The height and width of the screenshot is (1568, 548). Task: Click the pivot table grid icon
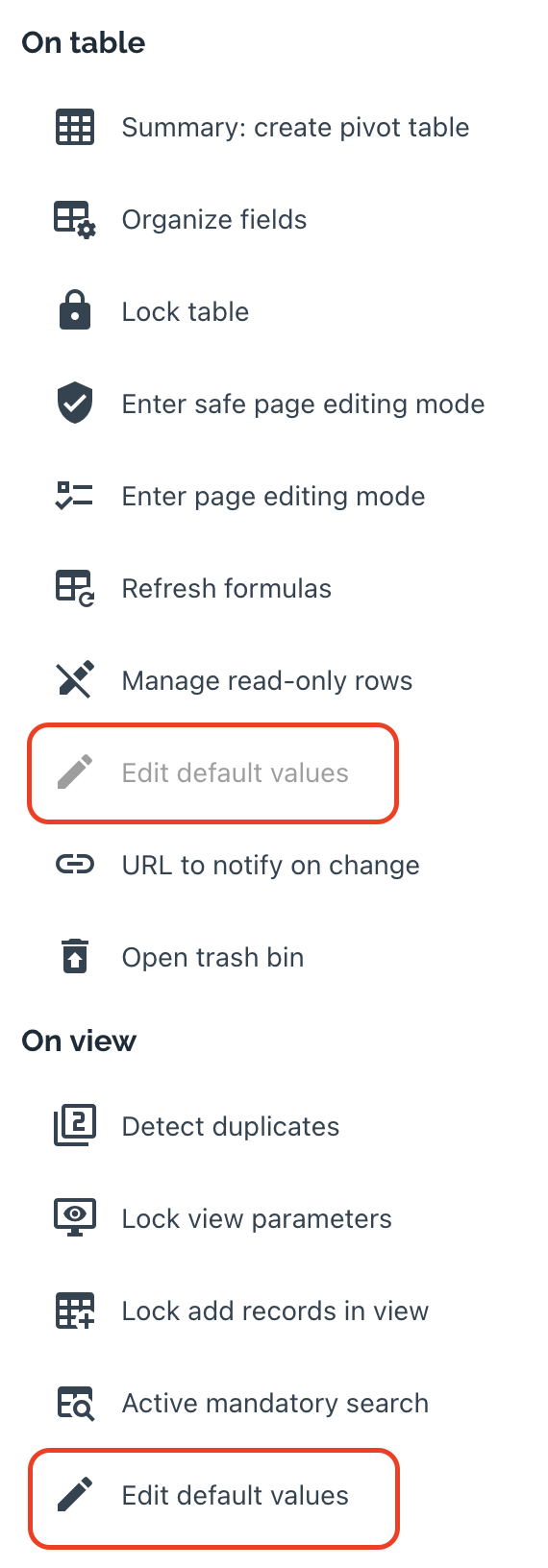(75, 128)
